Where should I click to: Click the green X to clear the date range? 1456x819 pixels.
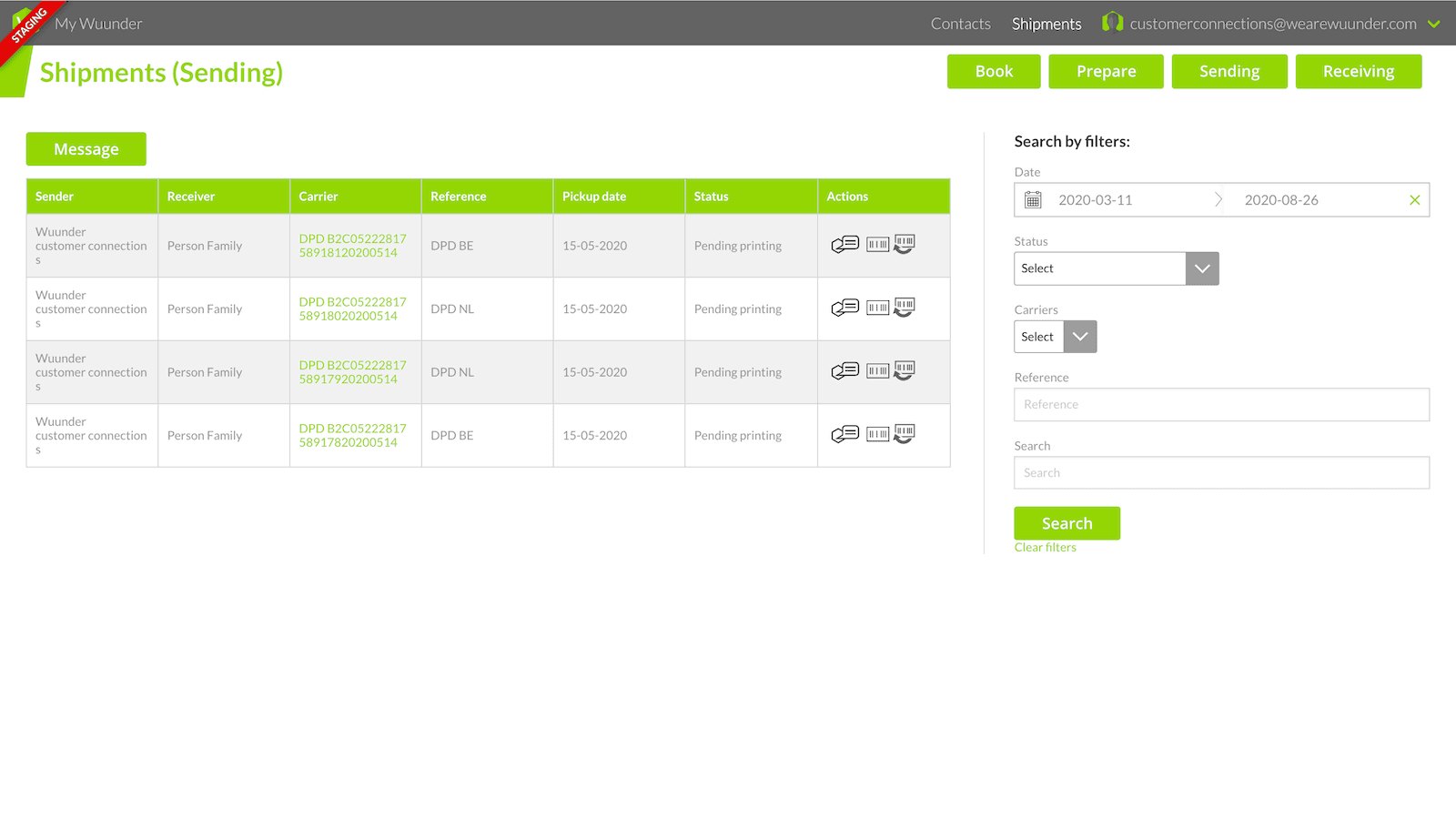(x=1415, y=199)
